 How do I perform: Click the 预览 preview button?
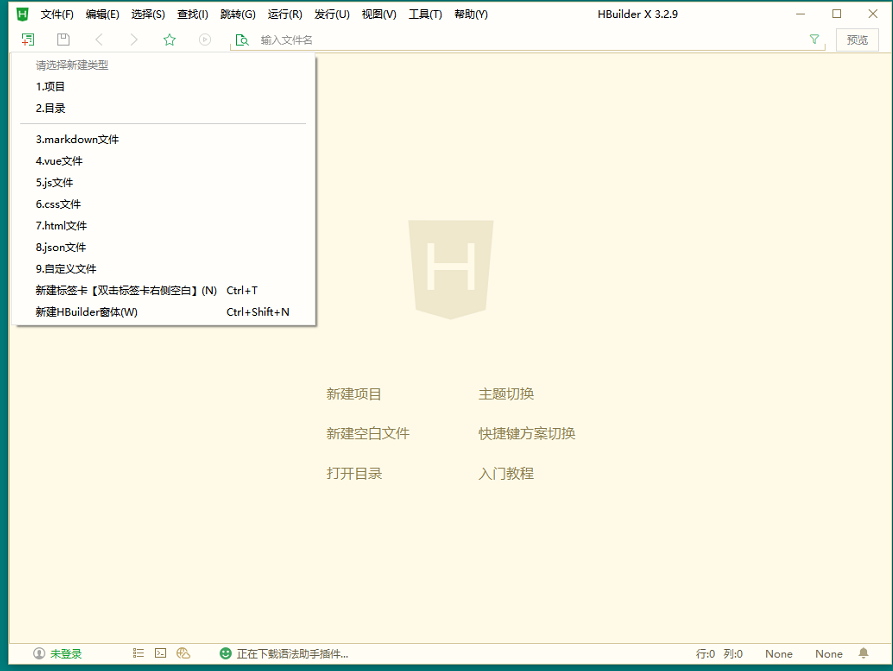point(857,40)
